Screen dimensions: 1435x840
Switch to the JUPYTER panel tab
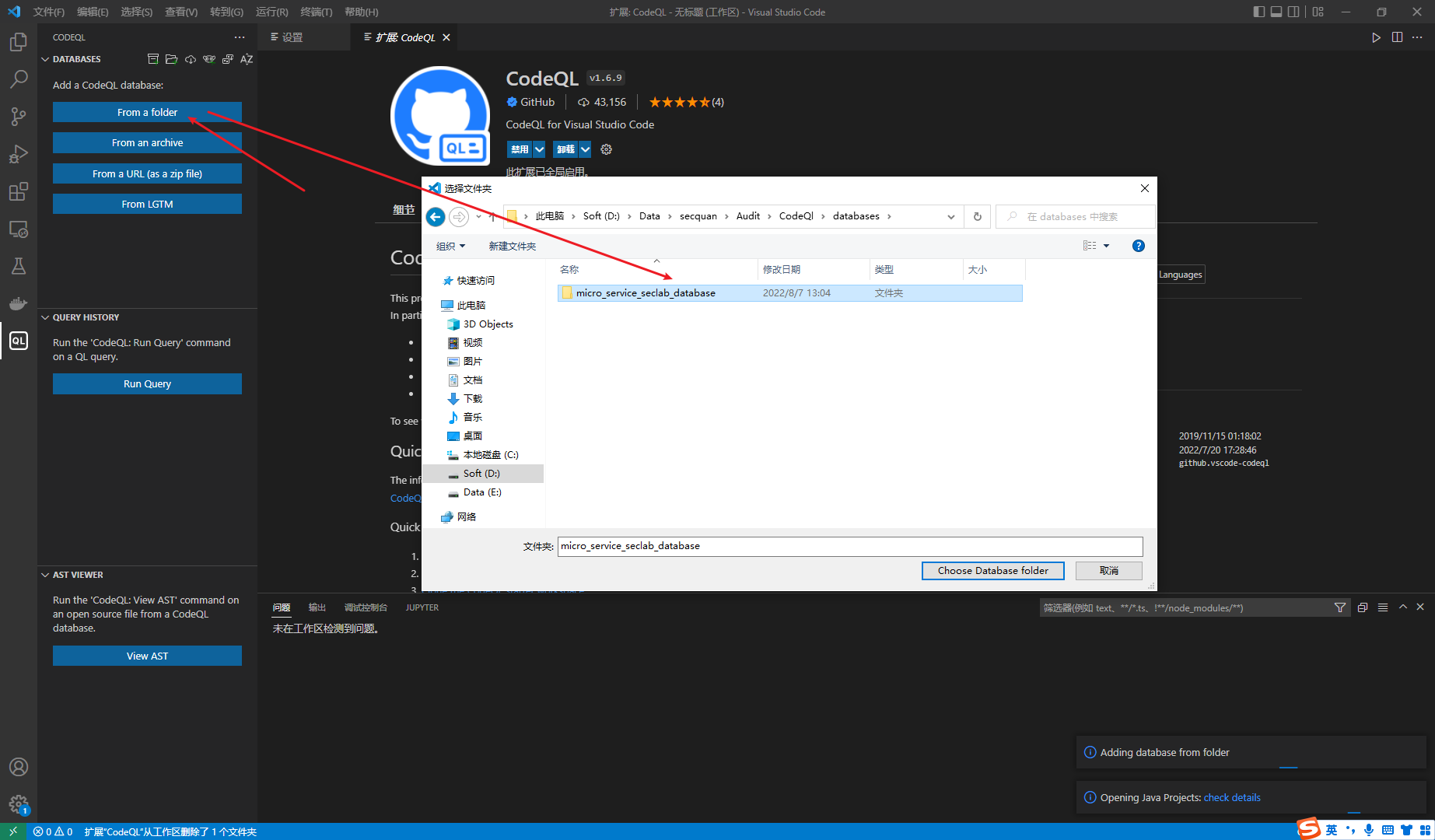click(422, 607)
